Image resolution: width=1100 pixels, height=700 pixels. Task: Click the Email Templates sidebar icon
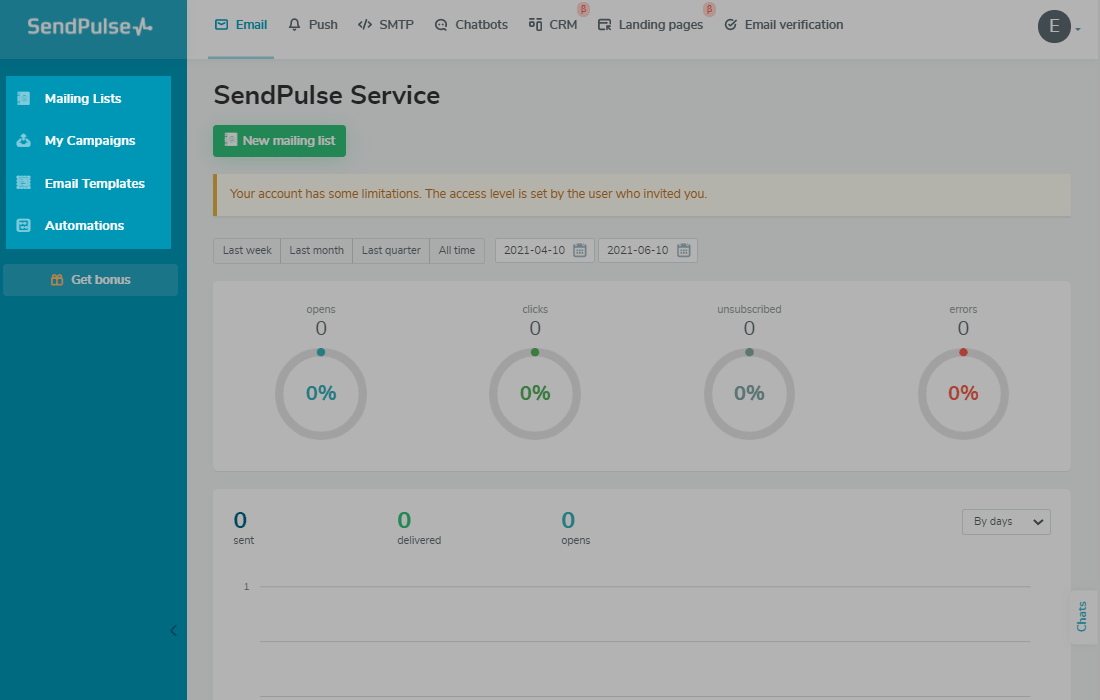coord(24,183)
